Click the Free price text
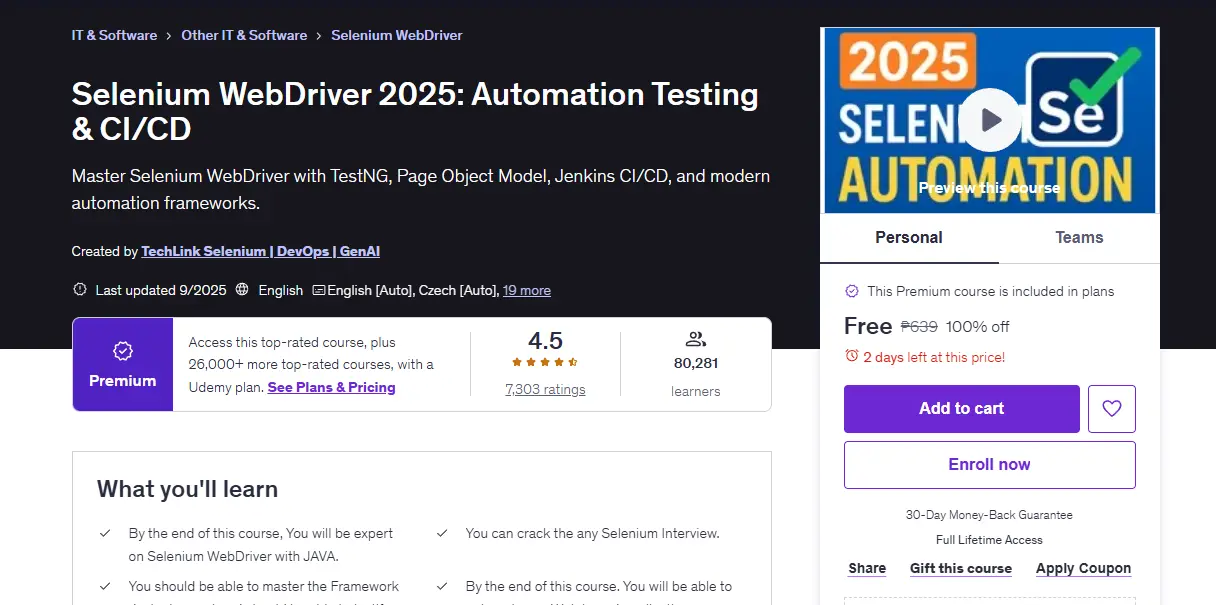 (868, 326)
